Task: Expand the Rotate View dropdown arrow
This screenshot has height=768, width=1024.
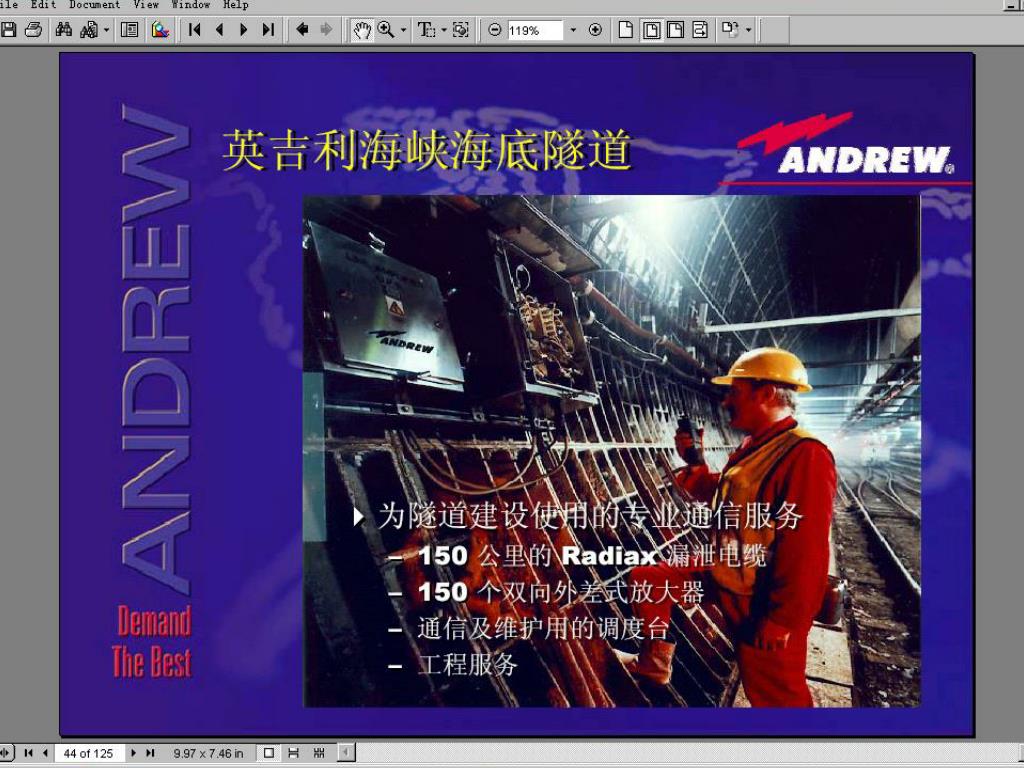Action: click(748, 30)
